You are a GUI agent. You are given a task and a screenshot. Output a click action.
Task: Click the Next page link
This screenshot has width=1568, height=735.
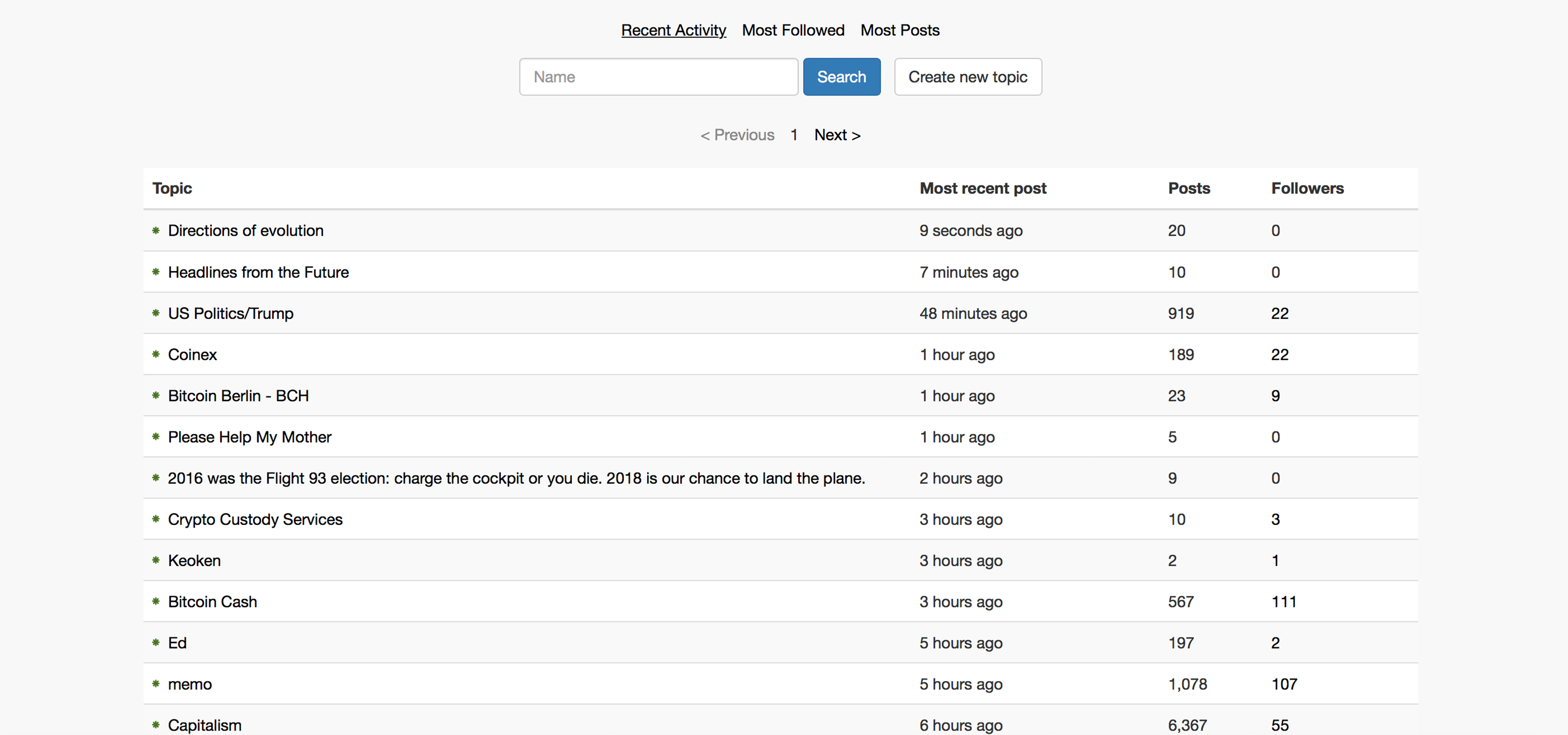pyautogui.click(x=838, y=134)
